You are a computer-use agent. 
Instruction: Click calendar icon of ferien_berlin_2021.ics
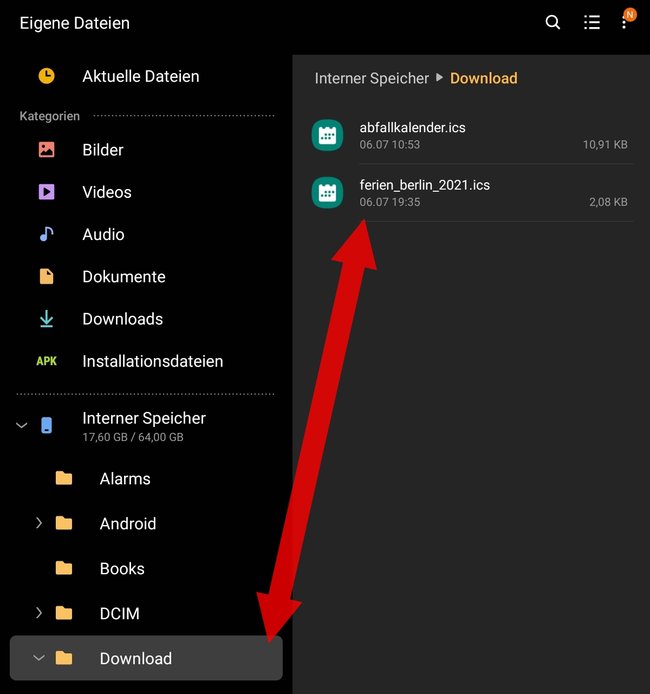pos(327,193)
